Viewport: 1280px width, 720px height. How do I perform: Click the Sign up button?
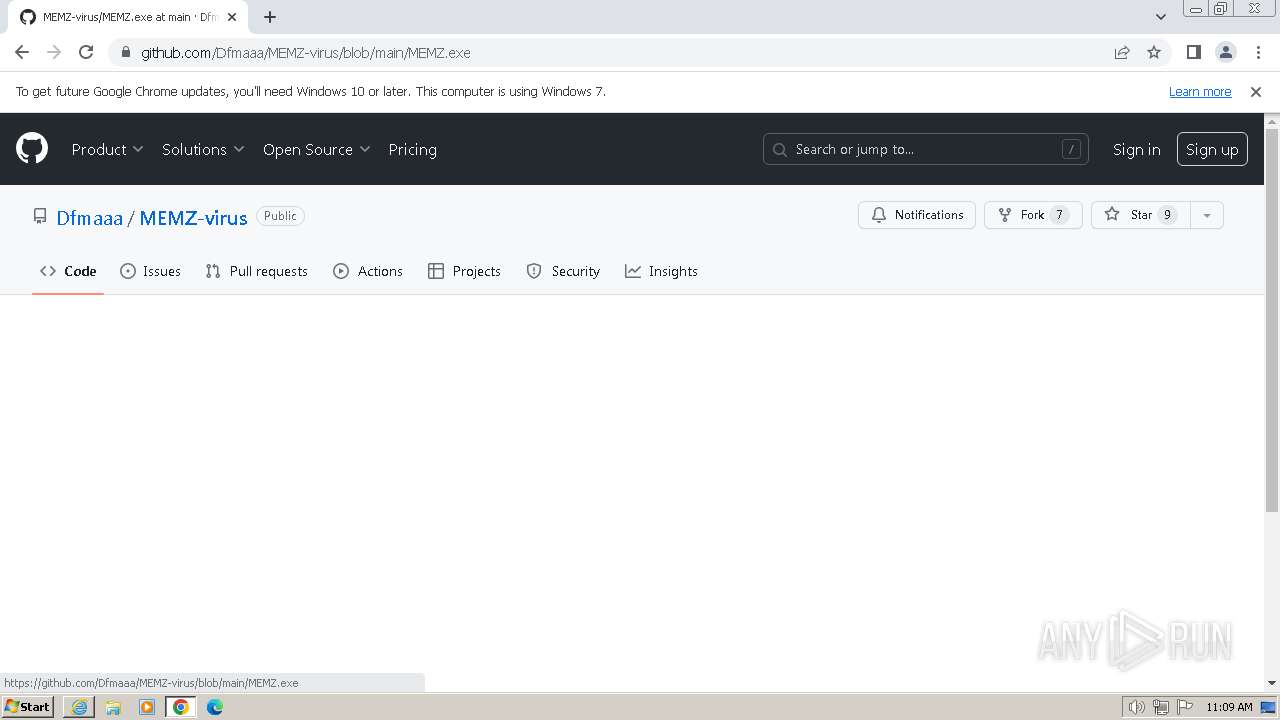click(x=1212, y=149)
